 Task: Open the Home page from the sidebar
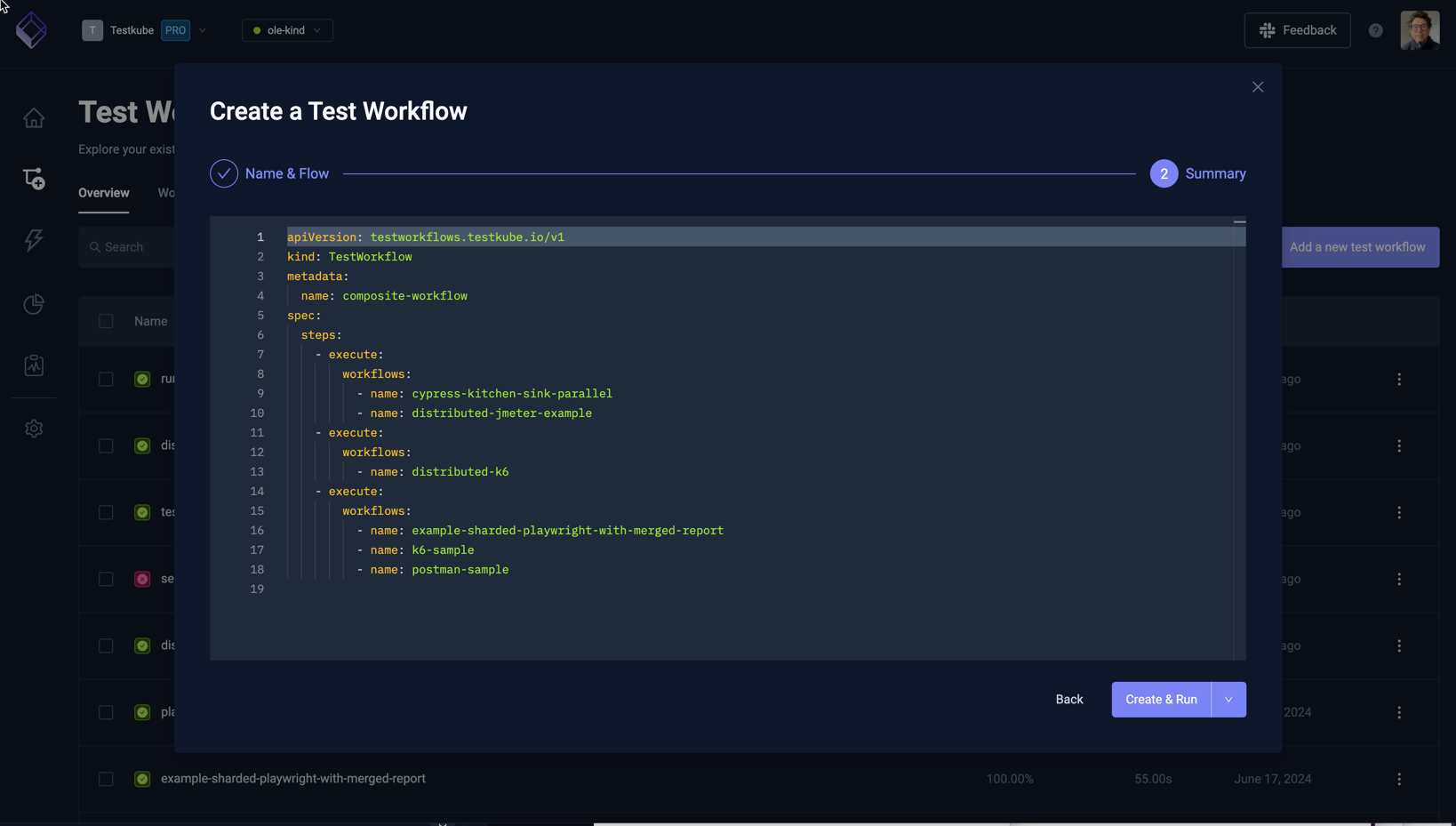[33, 117]
